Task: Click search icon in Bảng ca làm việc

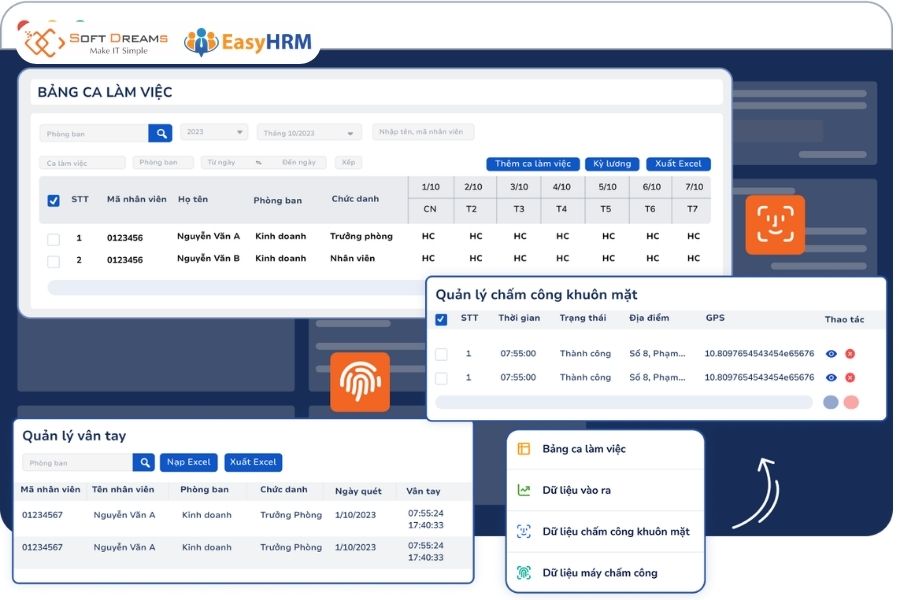Action: pyautogui.click(x=160, y=133)
